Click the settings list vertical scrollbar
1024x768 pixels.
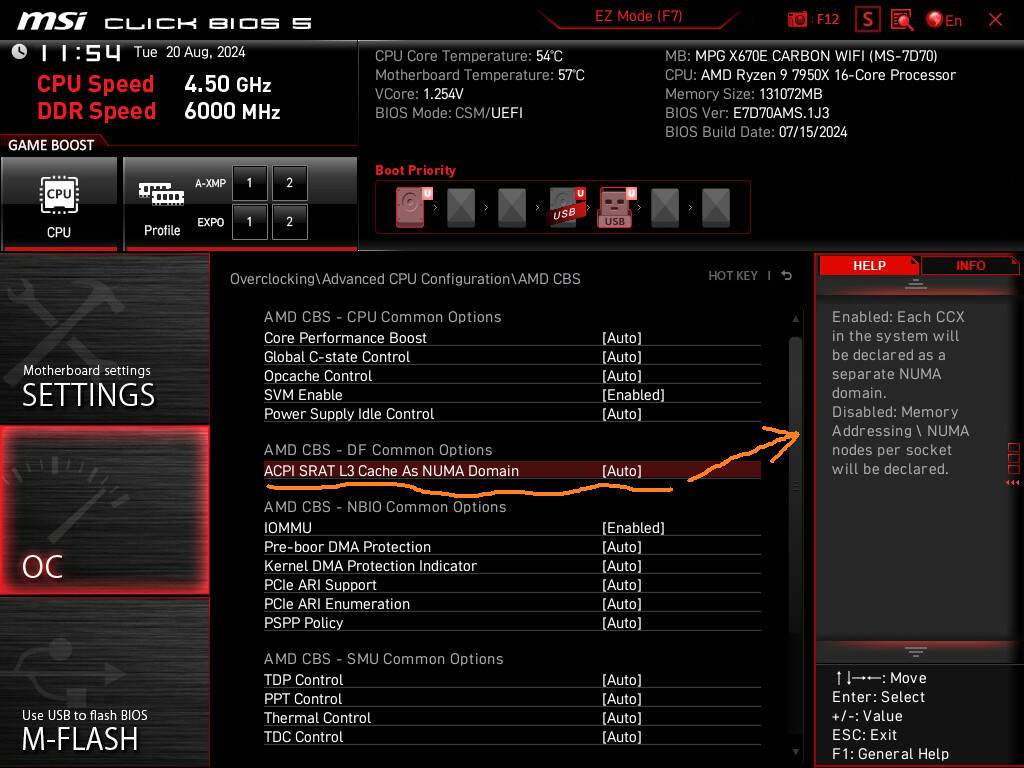click(796, 486)
